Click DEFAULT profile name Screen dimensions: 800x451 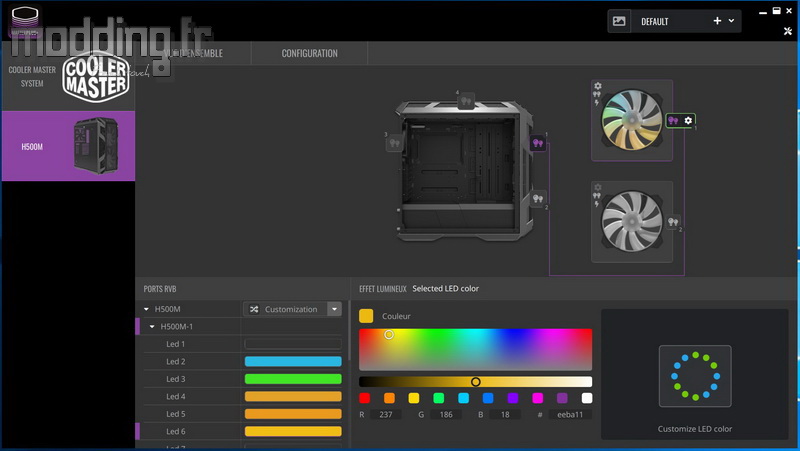pyautogui.click(x=655, y=21)
